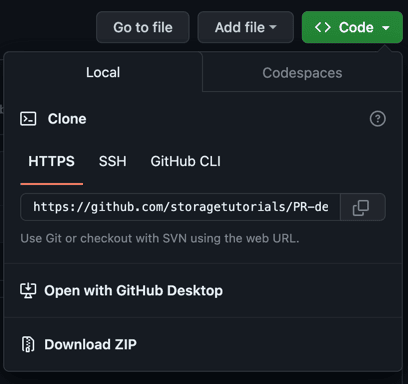The width and height of the screenshot is (408, 384).
Task: Expand the Code button dropdown arrow
Action: (x=386, y=28)
